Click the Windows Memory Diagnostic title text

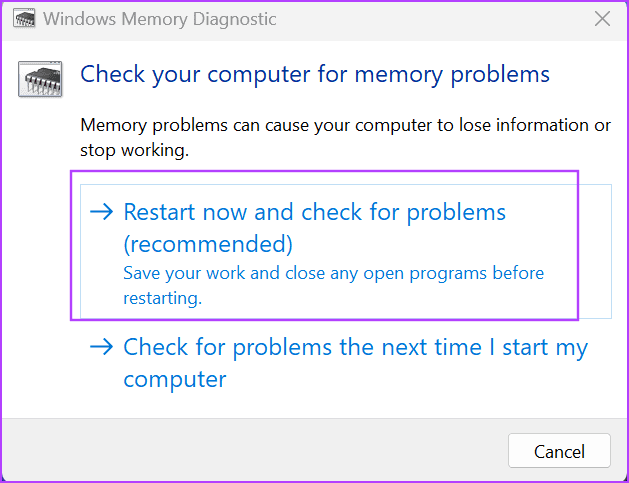click(x=160, y=19)
